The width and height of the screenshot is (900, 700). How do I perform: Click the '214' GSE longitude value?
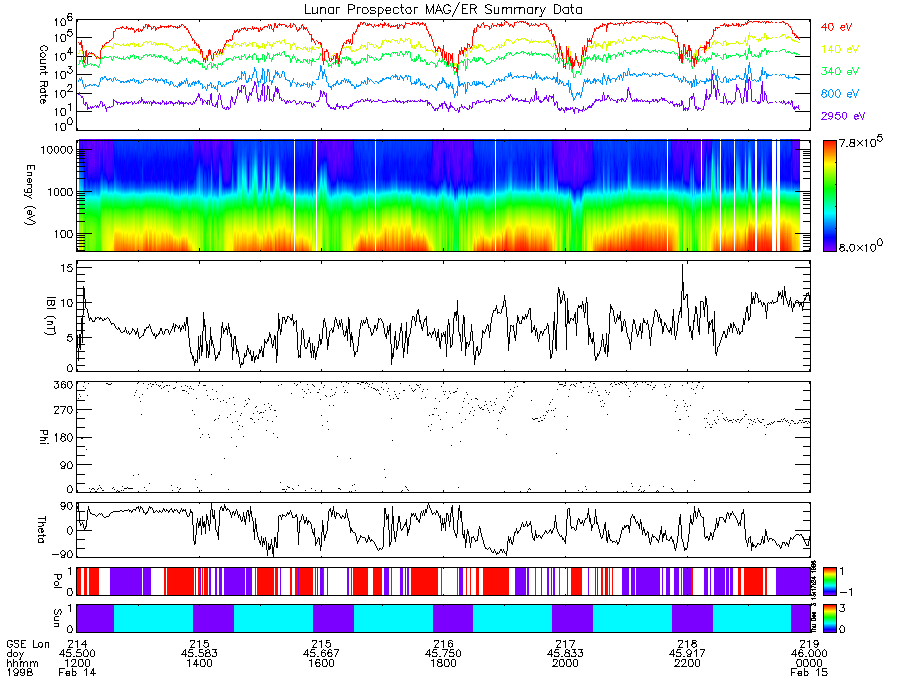click(x=77, y=644)
